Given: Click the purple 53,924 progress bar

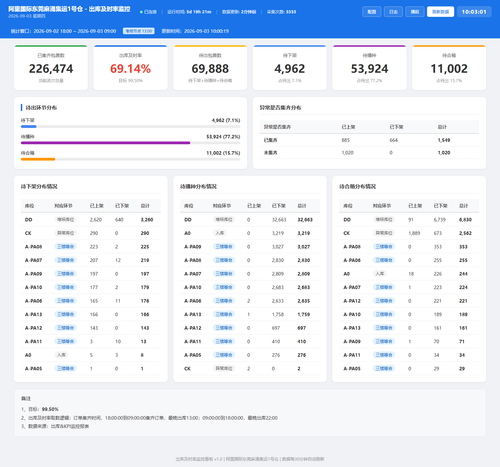Looking at the screenshot, I should pyautogui.click(x=105, y=143).
